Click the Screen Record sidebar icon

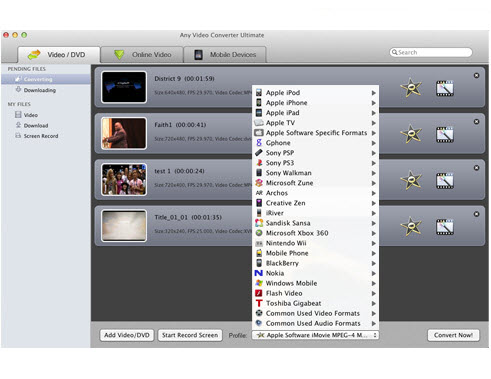click(x=18, y=136)
